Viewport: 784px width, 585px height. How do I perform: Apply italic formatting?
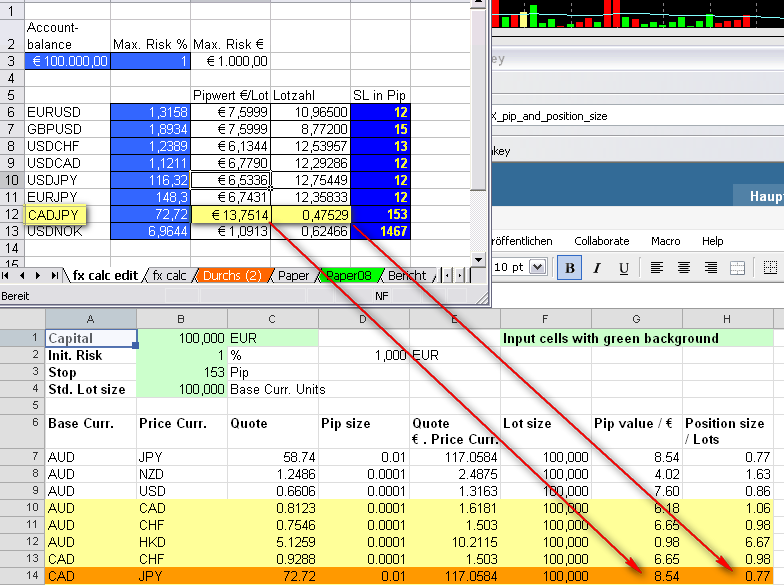tap(596, 267)
